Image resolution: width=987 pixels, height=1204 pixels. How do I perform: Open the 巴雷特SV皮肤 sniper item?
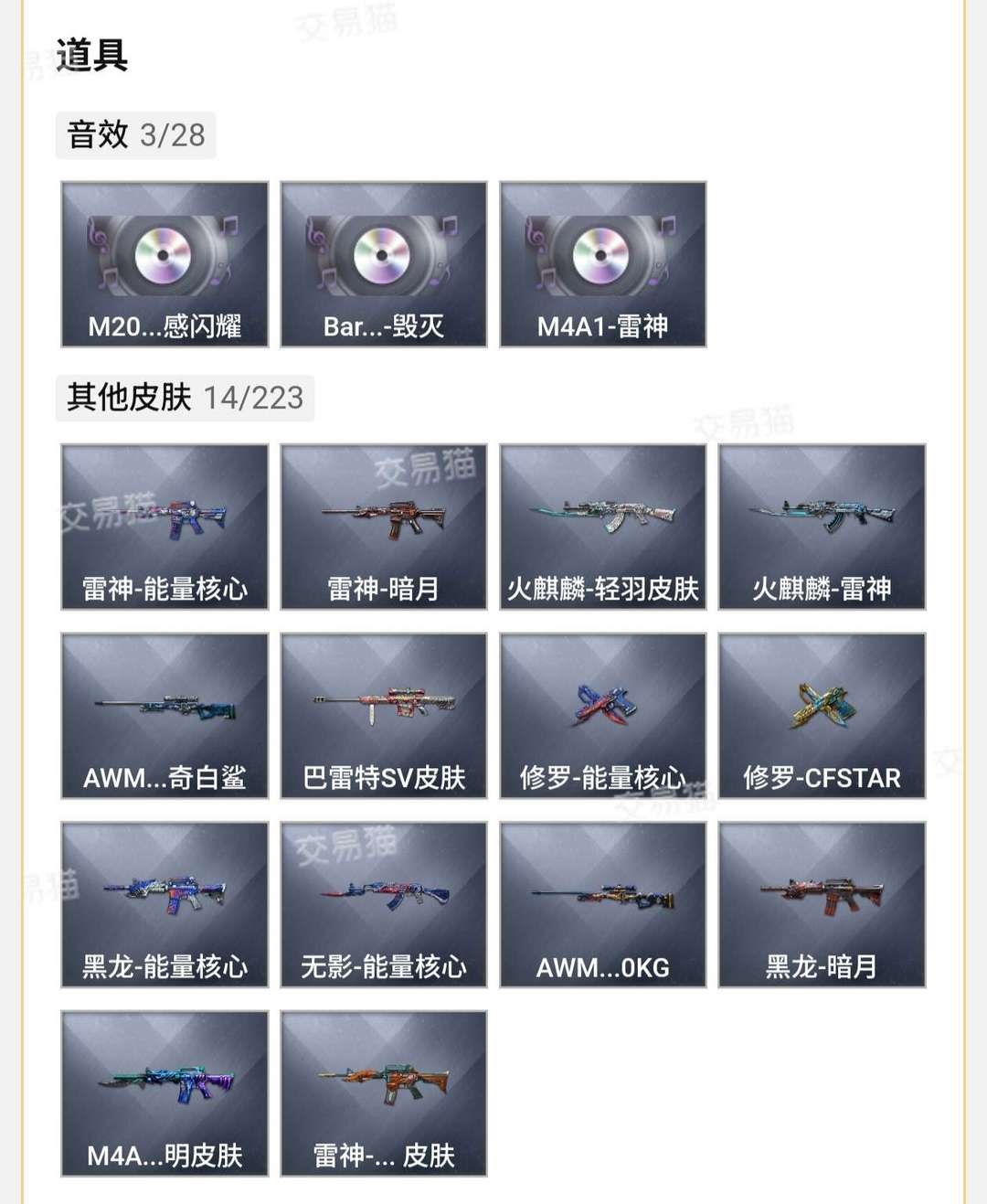[x=384, y=716]
